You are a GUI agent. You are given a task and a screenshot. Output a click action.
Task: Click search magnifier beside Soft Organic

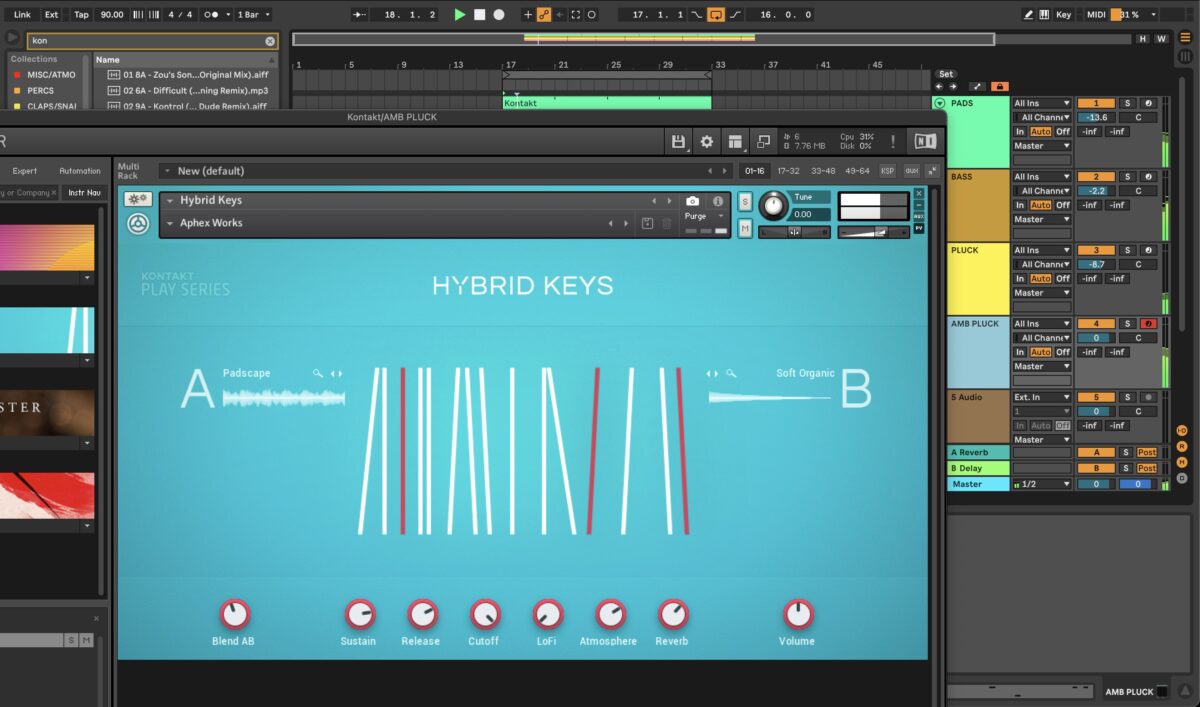click(x=732, y=373)
